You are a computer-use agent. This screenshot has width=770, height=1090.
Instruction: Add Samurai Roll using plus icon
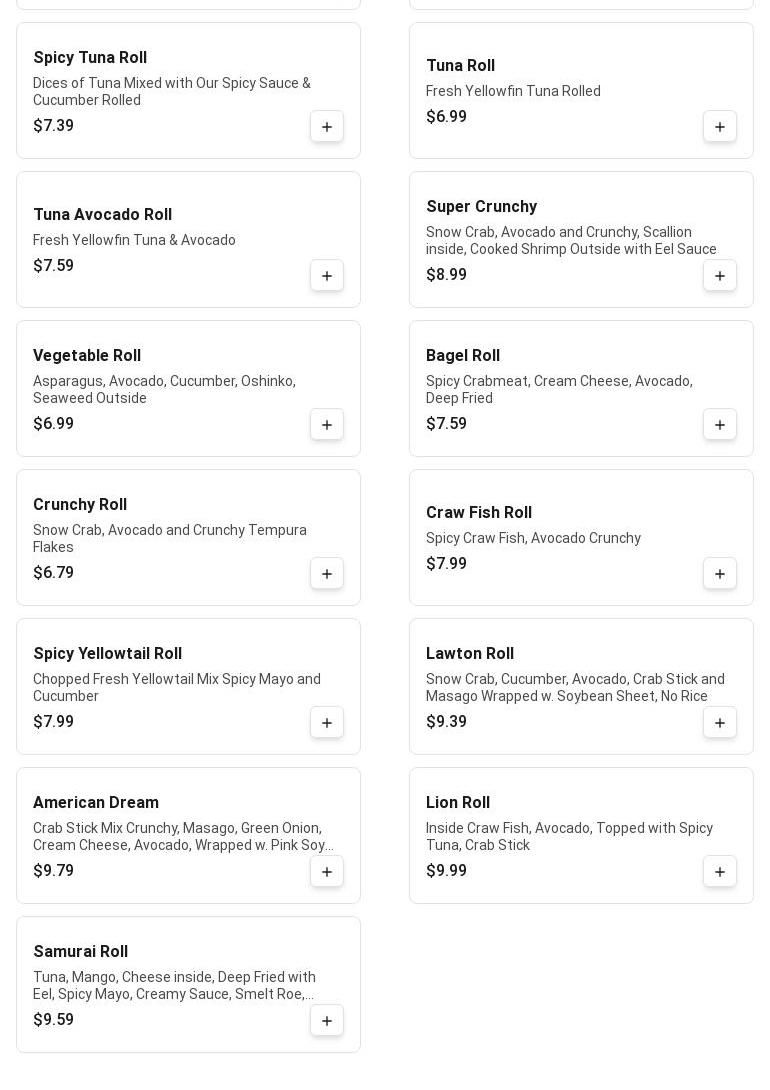[x=327, y=1021]
